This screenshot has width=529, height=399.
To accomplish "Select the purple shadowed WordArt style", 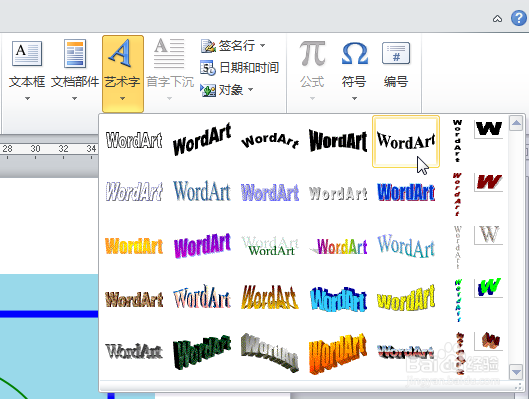I will pos(270,192).
